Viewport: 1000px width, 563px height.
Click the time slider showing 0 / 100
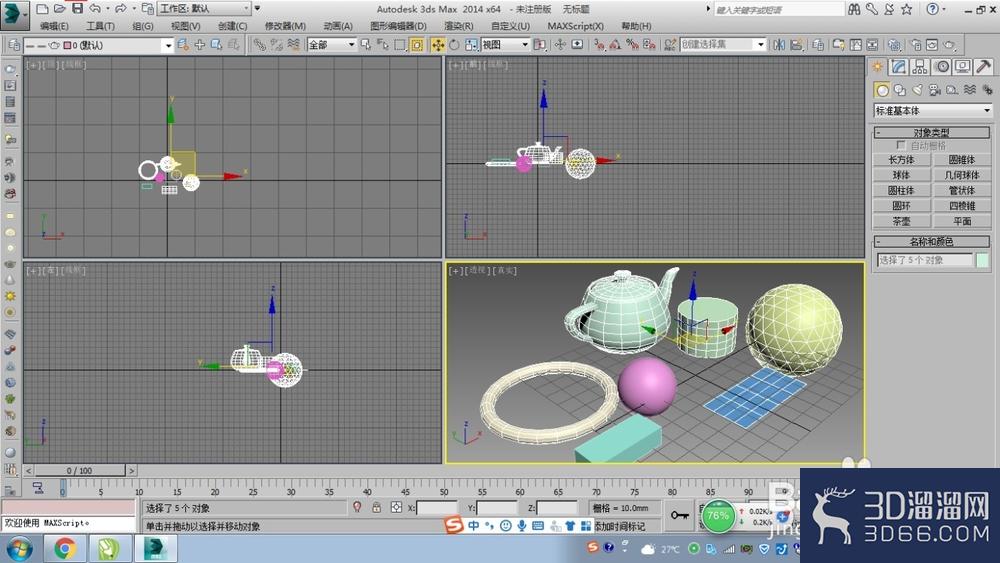point(80,471)
